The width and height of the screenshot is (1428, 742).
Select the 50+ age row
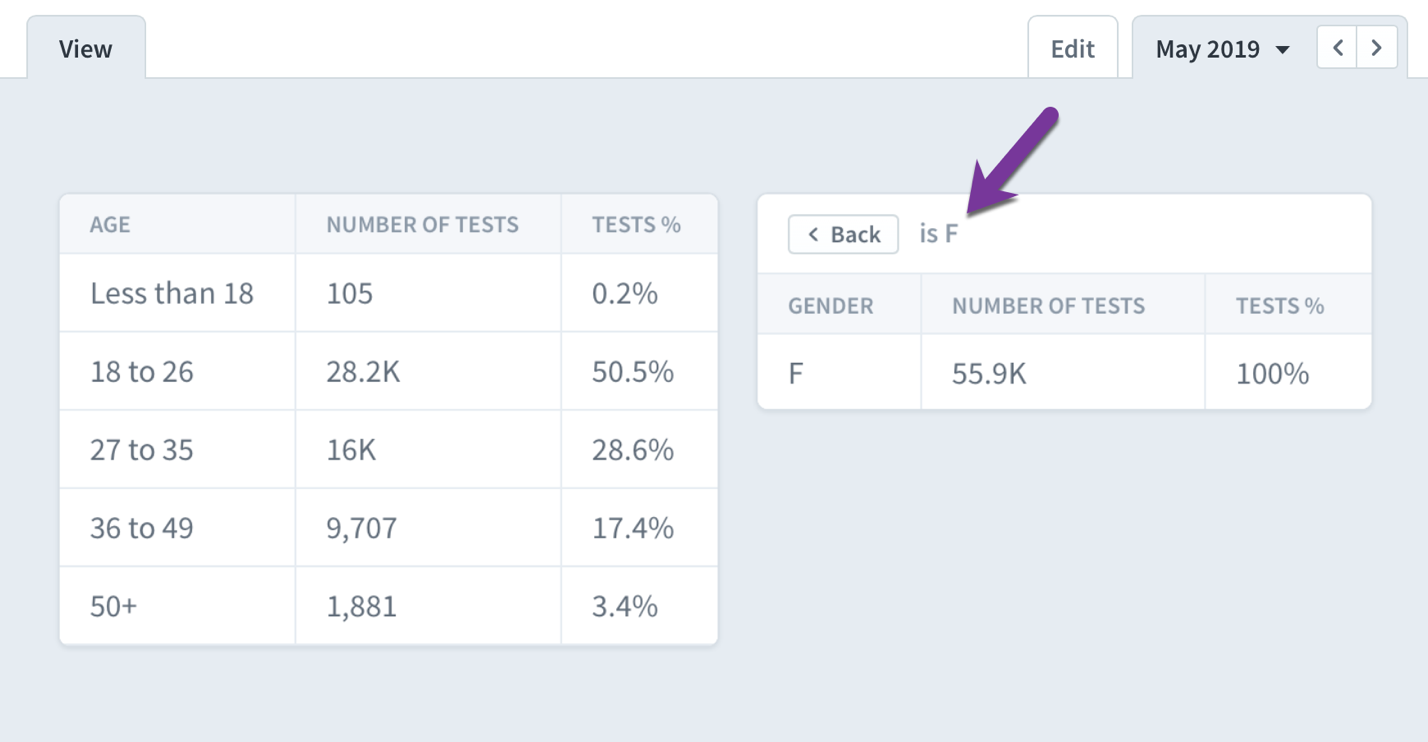(x=388, y=606)
